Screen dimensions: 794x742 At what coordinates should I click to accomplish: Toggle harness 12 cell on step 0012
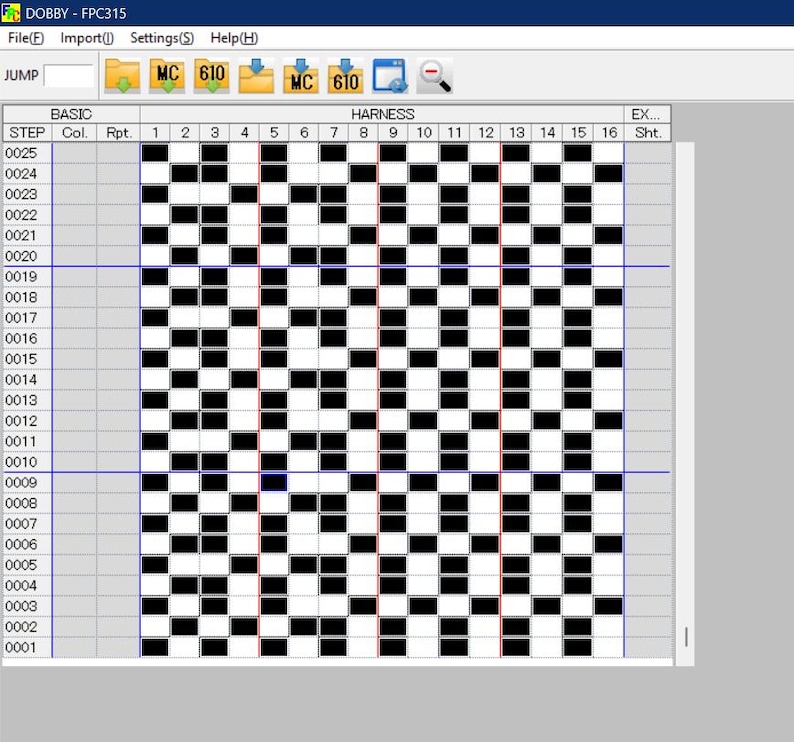pos(485,421)
